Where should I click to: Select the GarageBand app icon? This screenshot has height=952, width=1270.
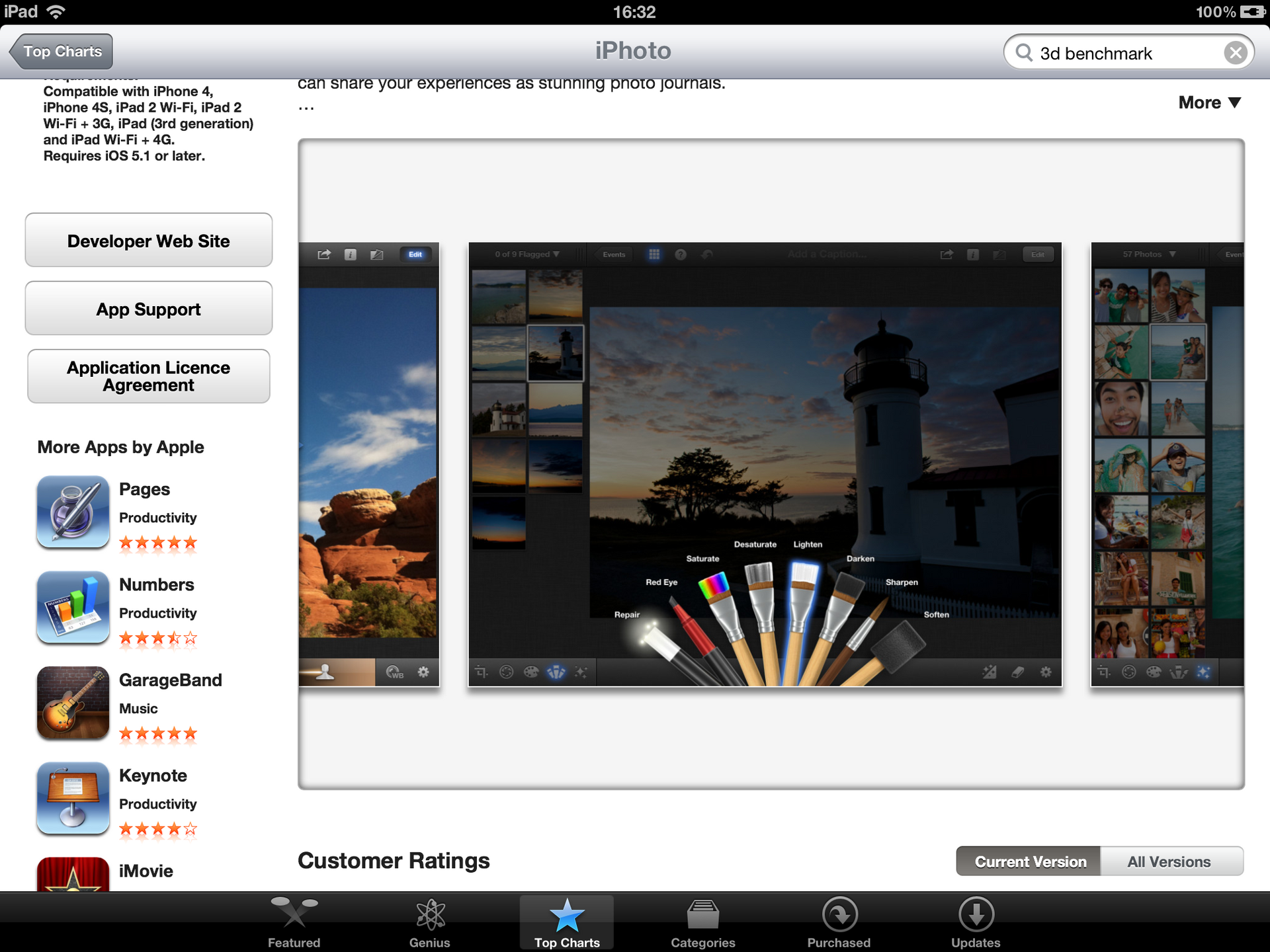pos(73,703)
